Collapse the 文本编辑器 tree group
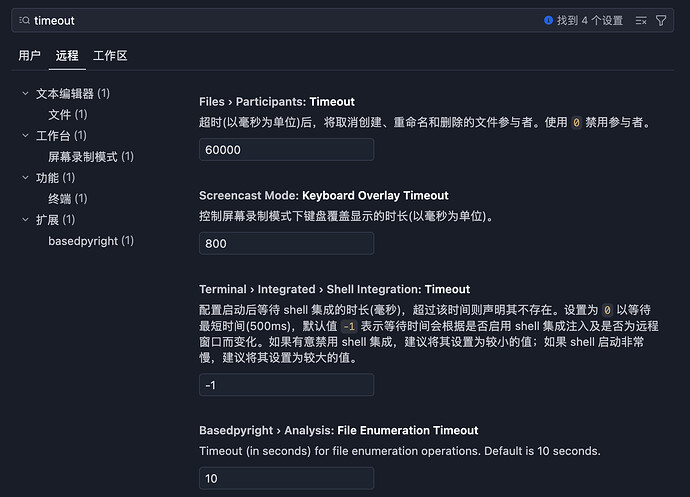Image resolution: width=690 pixels, height=497 pixels. coord(25,93)
